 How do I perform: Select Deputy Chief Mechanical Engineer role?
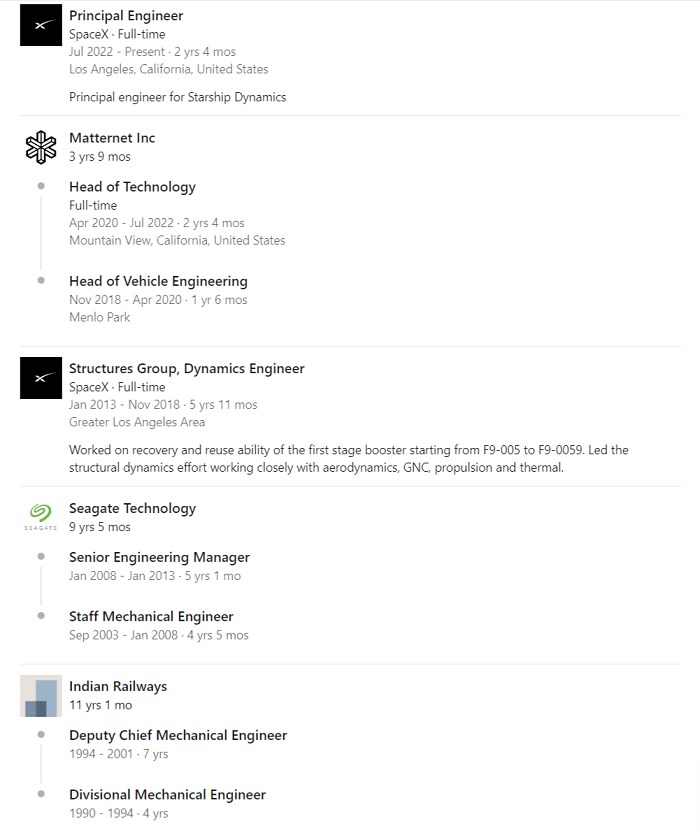click(x=178, y=735)
